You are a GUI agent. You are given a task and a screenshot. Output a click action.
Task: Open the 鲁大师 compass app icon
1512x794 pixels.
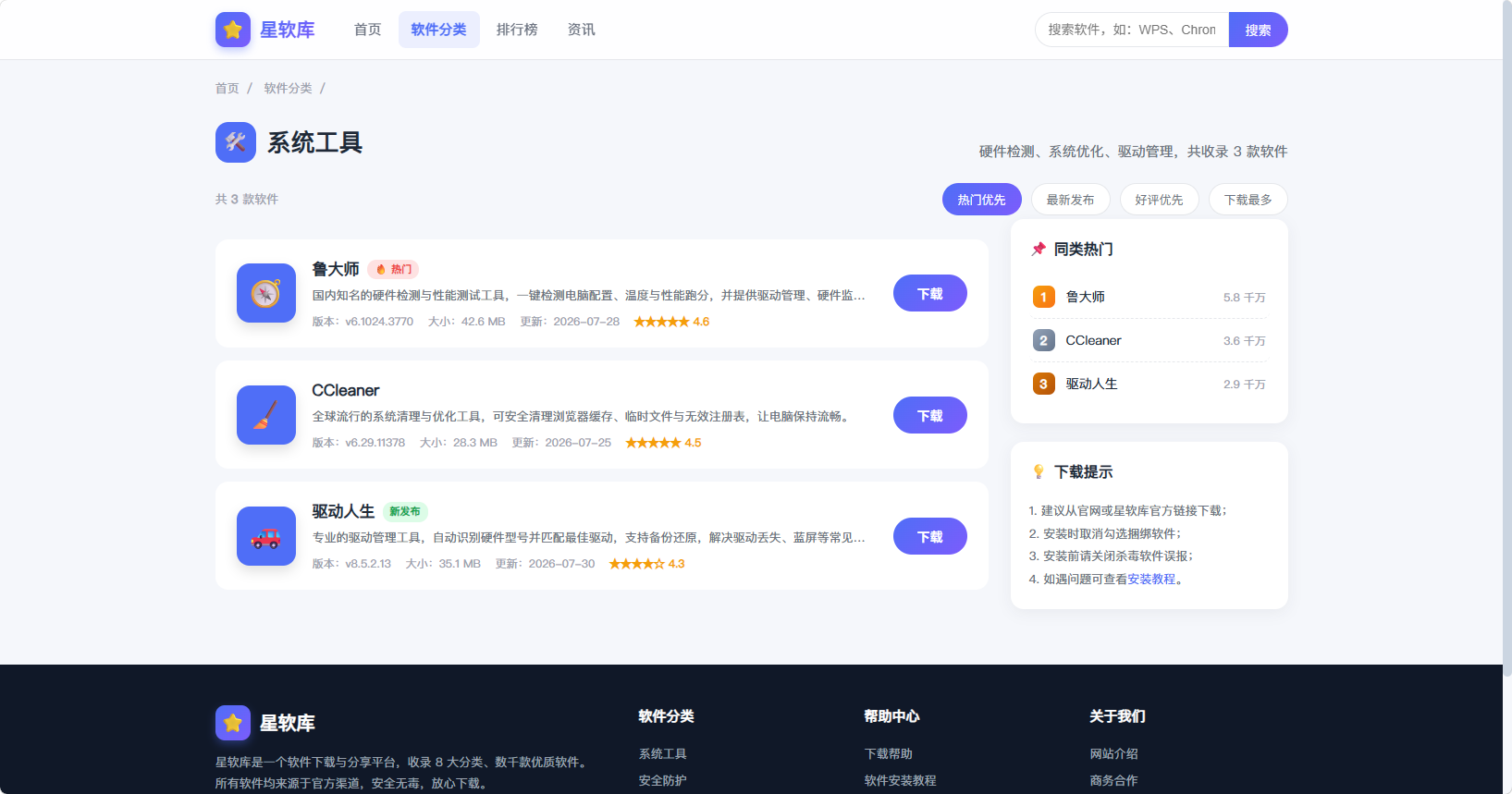pos(266,293)
